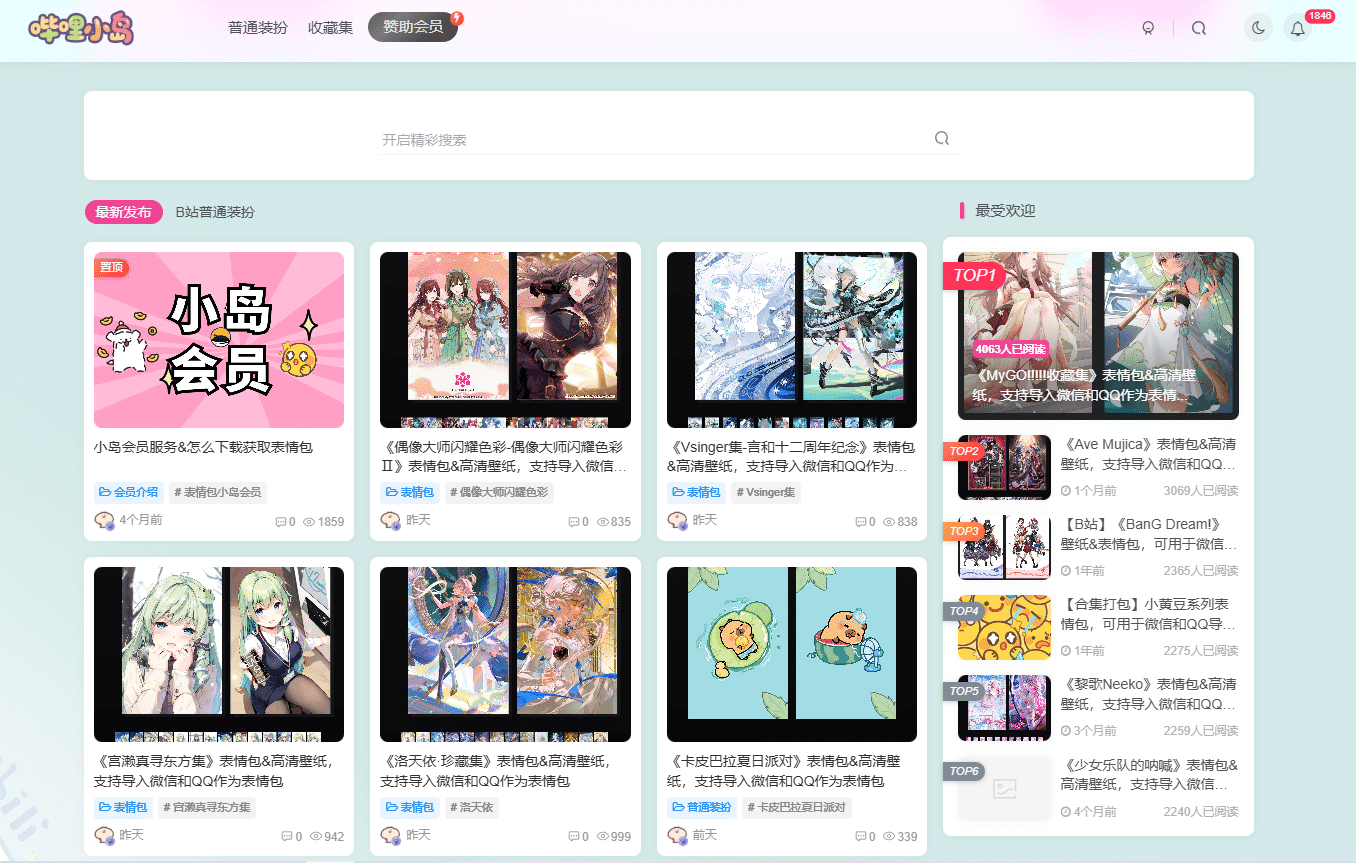Viewport: 1356px width, 863px height.
Task: Click author avatar on 前天 post
Action: pos(678,835)
